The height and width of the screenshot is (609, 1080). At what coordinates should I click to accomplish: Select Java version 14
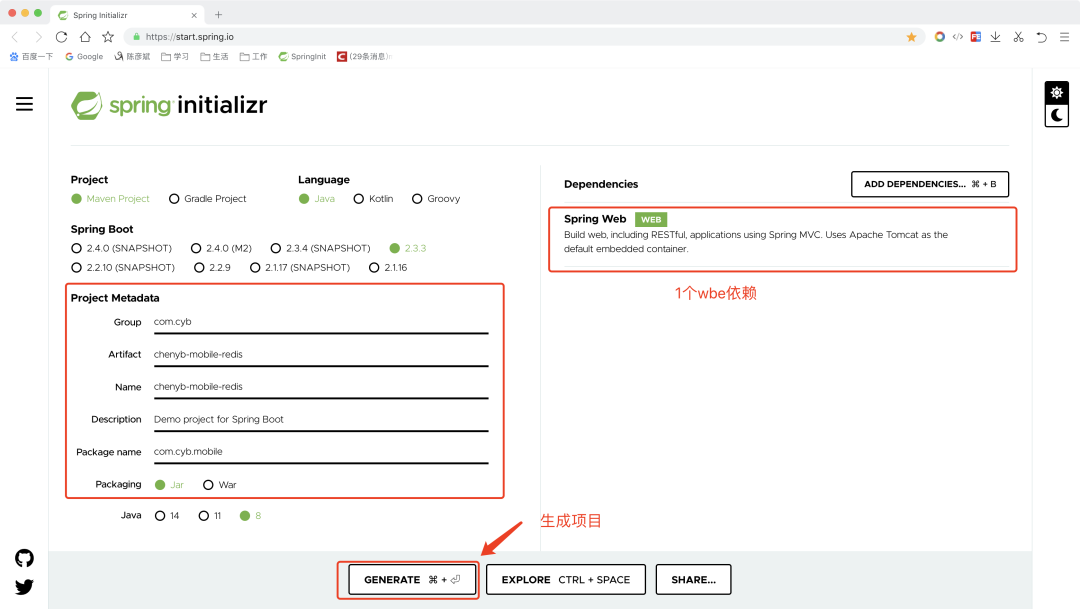pos(167,516)
